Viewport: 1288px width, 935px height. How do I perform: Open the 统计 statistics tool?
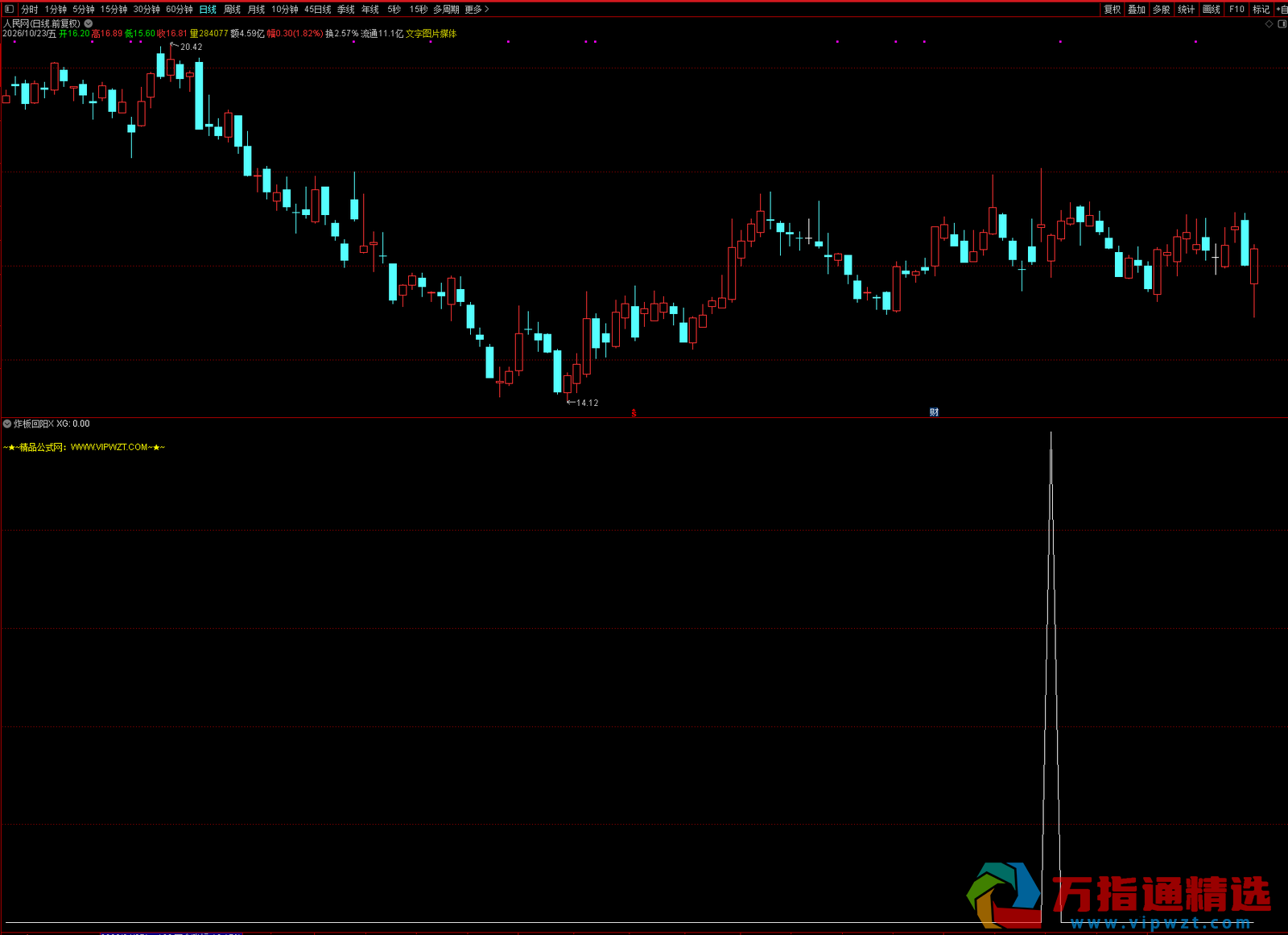(1187, 10)
